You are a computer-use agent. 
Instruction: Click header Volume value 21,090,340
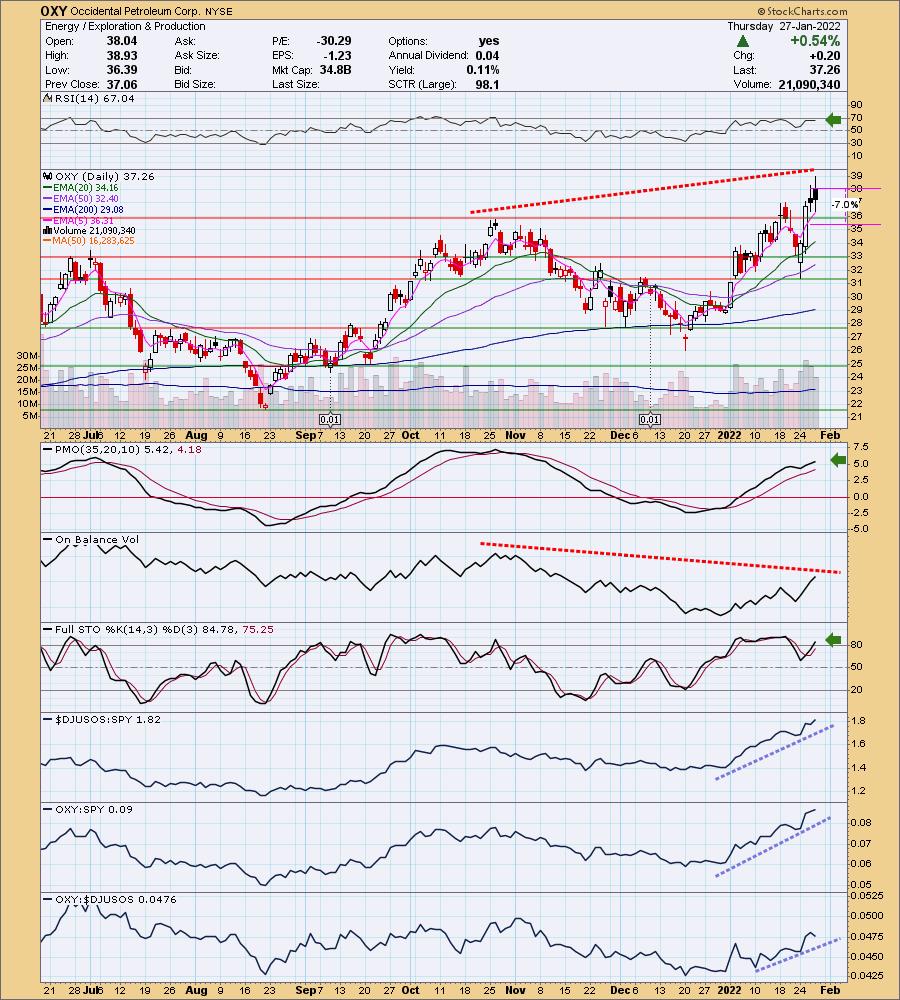[809, 84]
